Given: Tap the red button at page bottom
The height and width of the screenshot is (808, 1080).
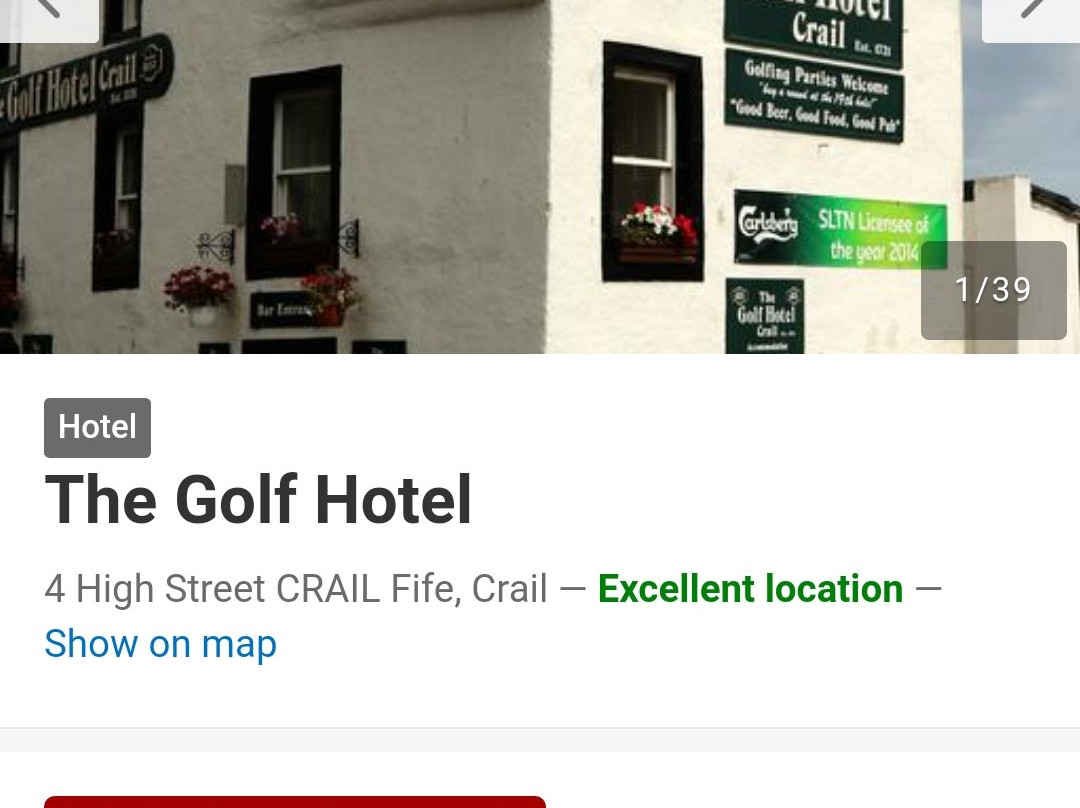Looking at the screenshot, I should point(295,802).
